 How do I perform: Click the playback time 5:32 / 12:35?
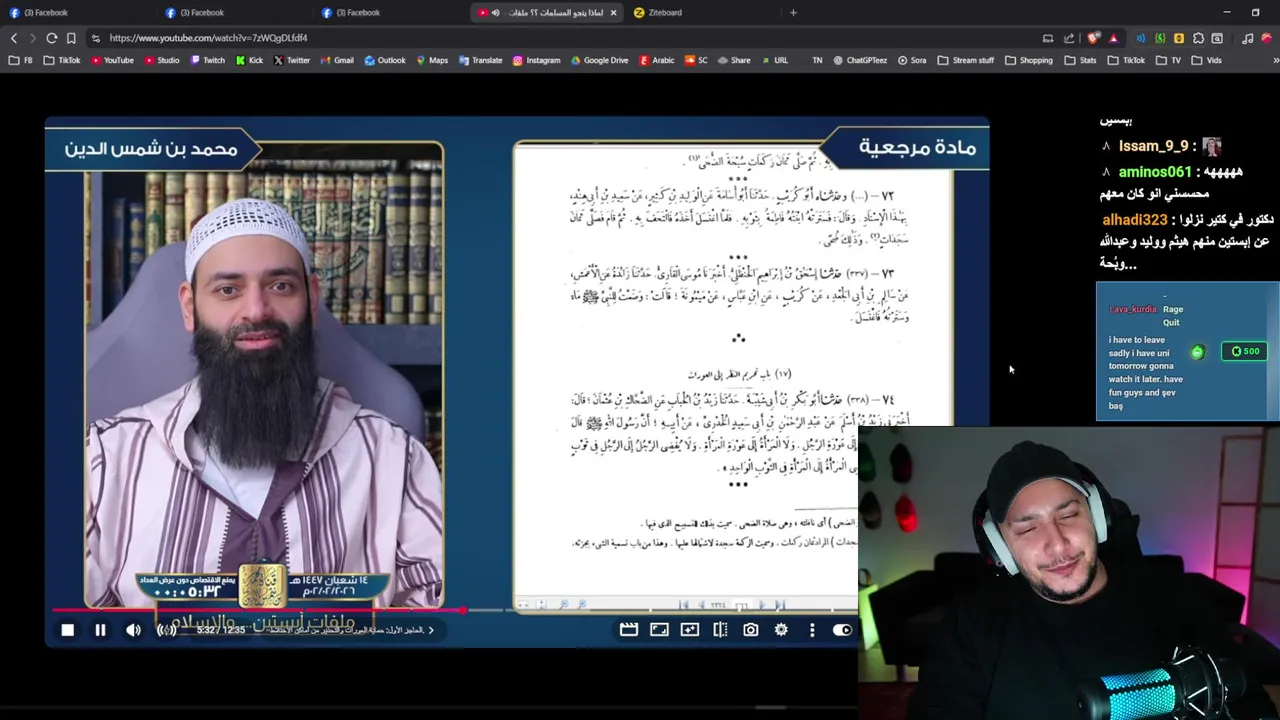pos(220,630)
